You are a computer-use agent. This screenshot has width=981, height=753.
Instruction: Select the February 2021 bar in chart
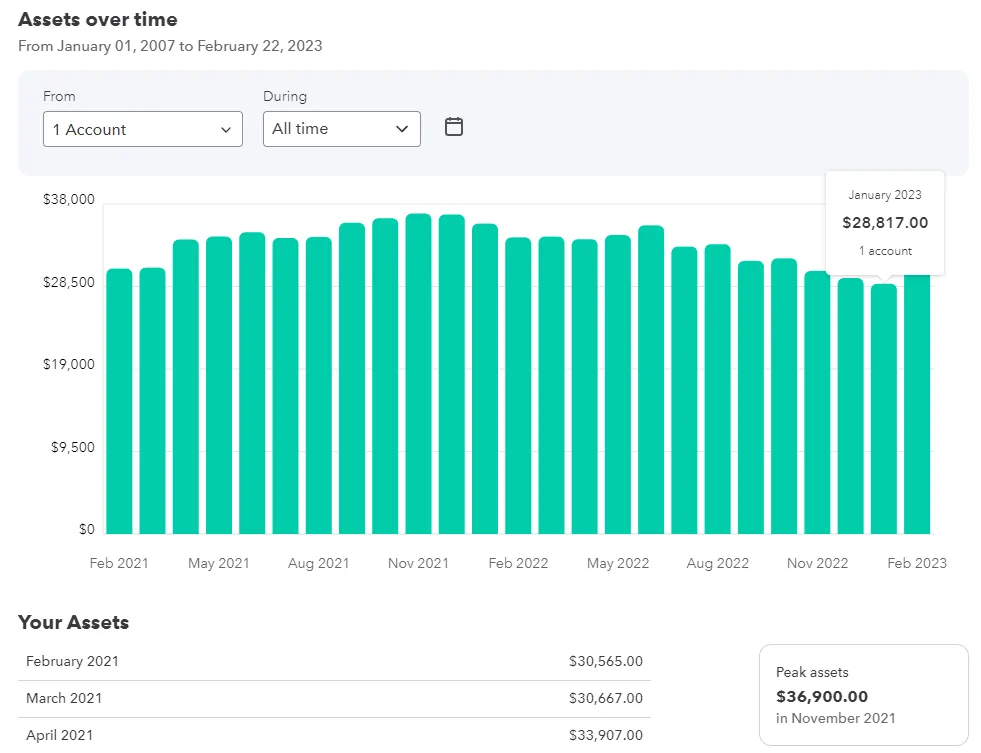tap(119, 401)
